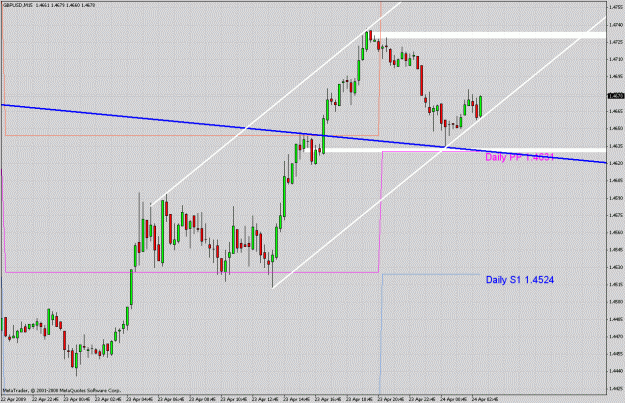Click the Daily PP 1.4631 label
Screen dimensions: 625x403
tap(519, 157)
